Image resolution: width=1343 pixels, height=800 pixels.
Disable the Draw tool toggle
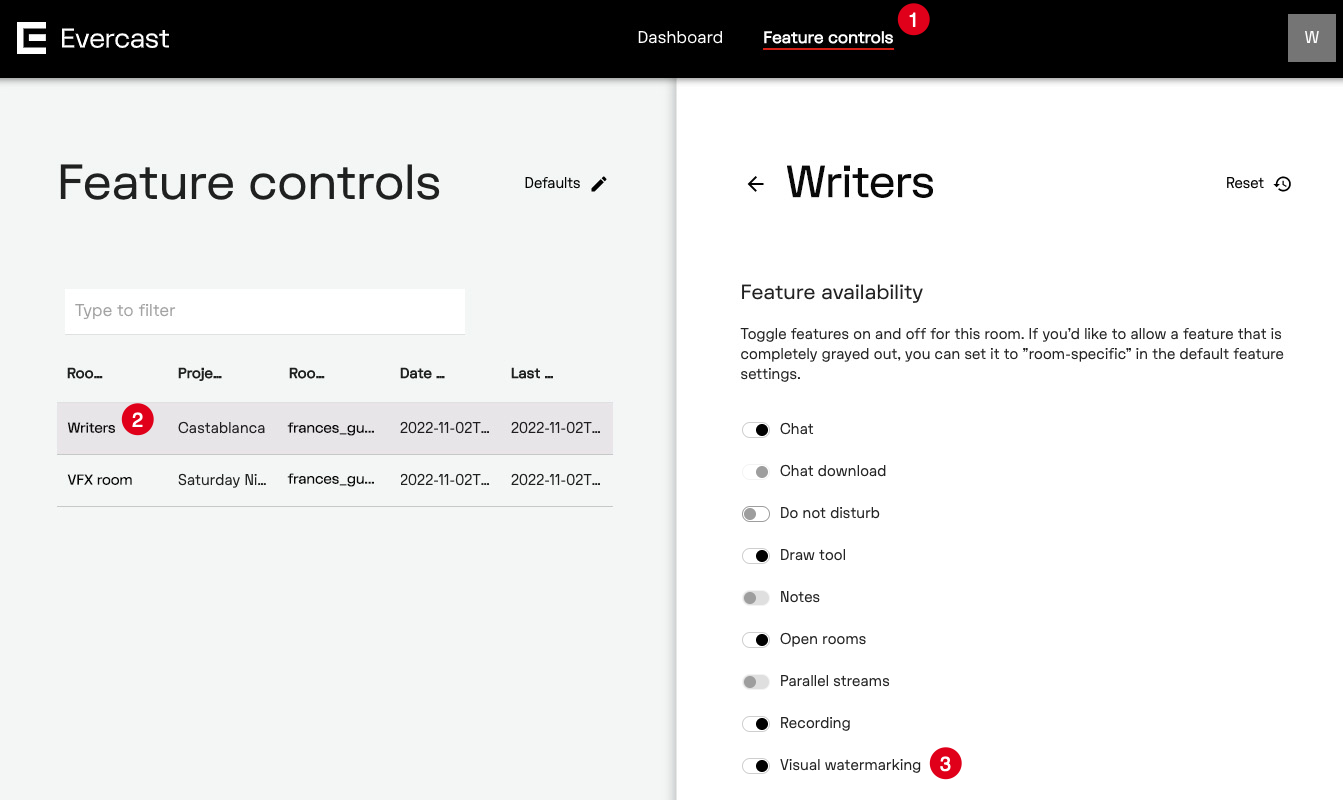coord(756,555)
